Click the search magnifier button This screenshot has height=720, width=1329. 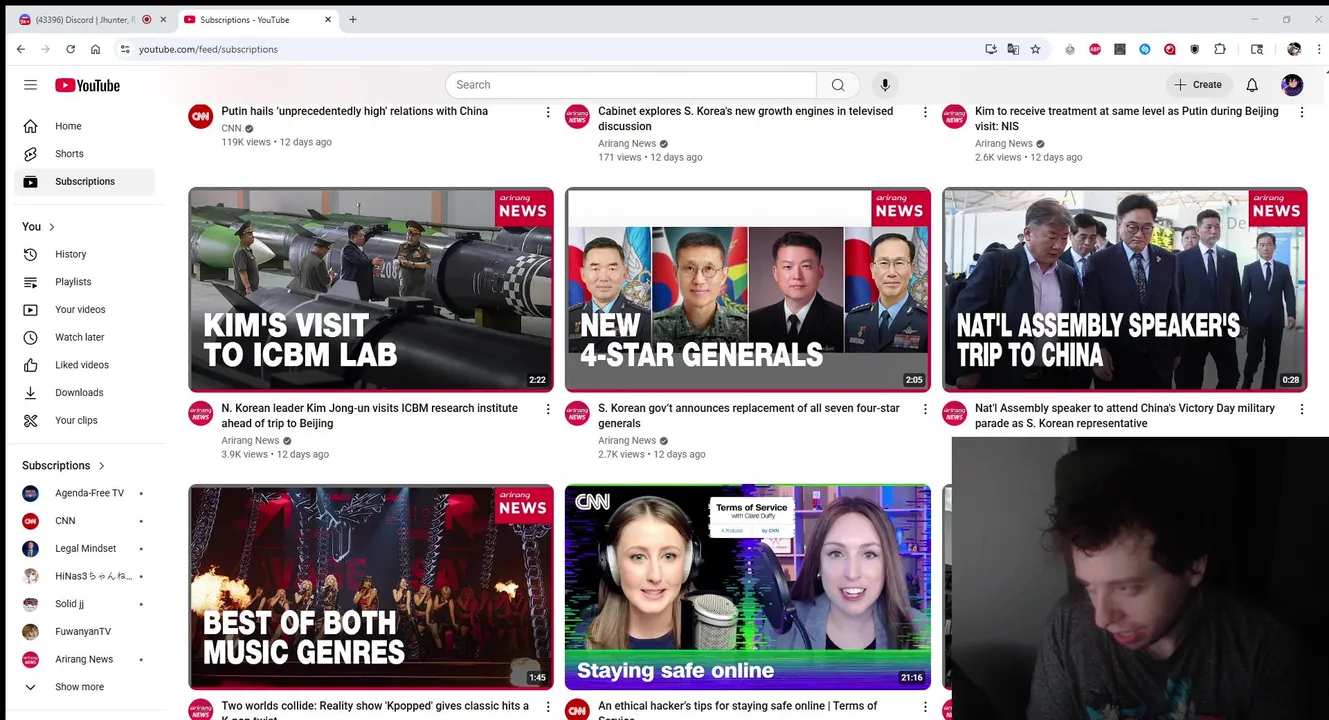(838, 85)
